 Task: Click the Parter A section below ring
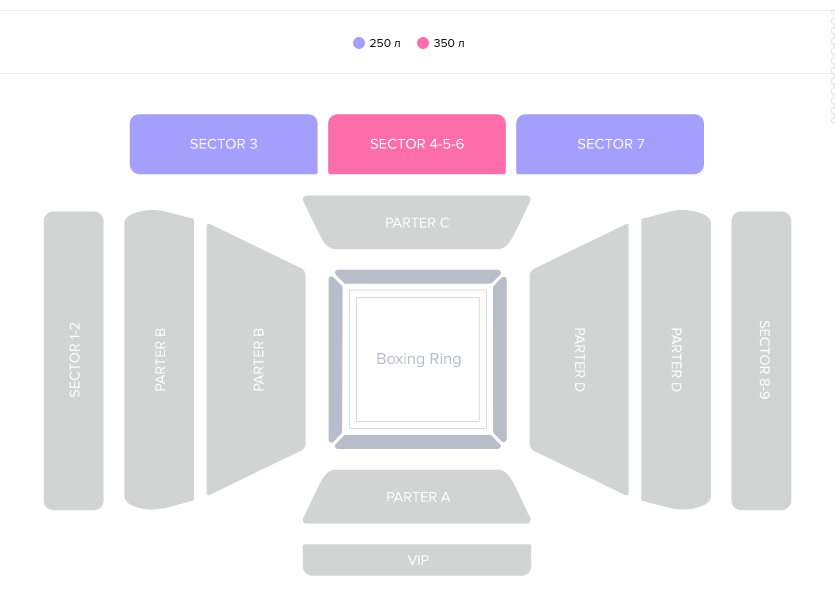(417, 497)
